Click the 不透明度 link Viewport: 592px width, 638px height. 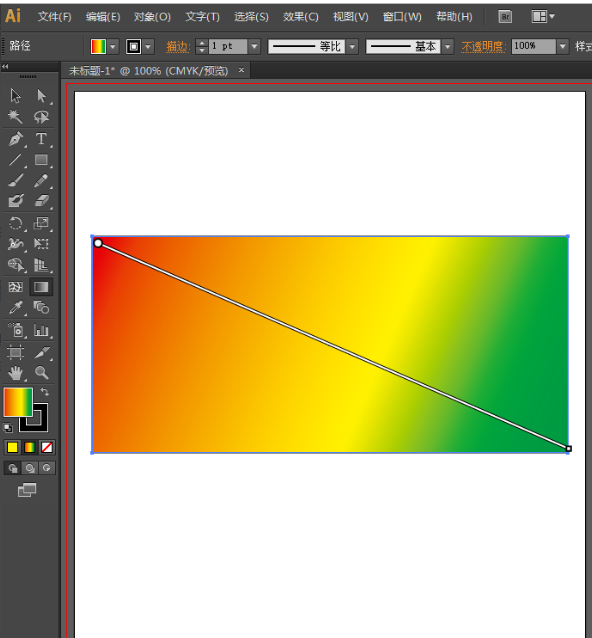click(x=483, y=47)
